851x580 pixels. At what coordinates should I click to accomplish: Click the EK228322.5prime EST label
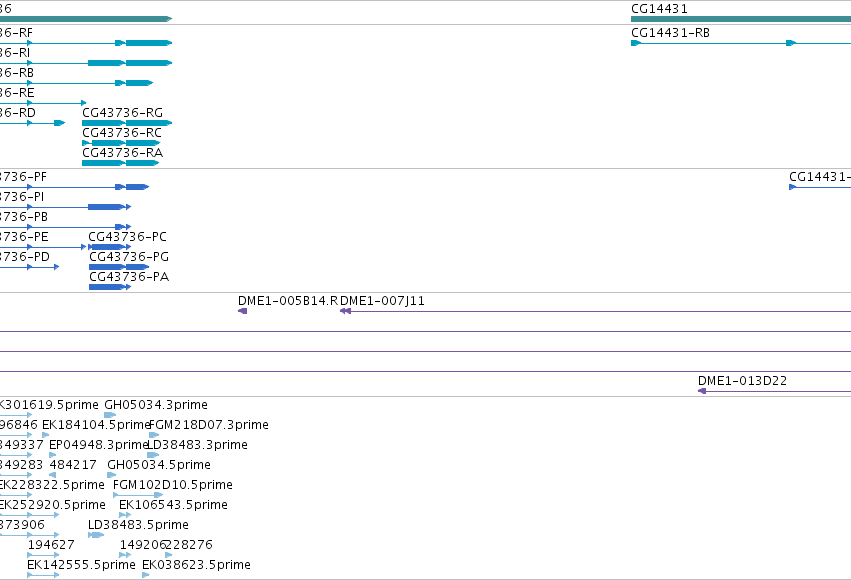(52, 485)
